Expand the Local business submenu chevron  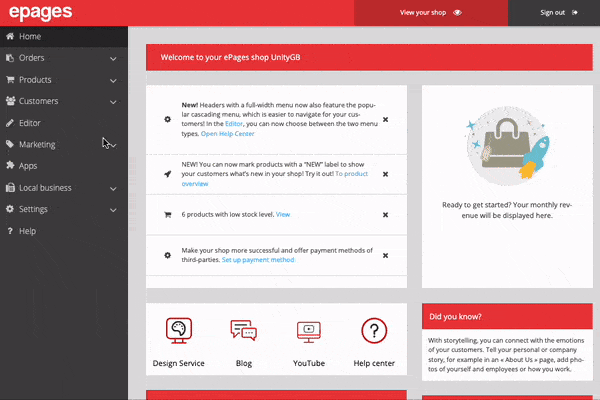pos(113,189)
